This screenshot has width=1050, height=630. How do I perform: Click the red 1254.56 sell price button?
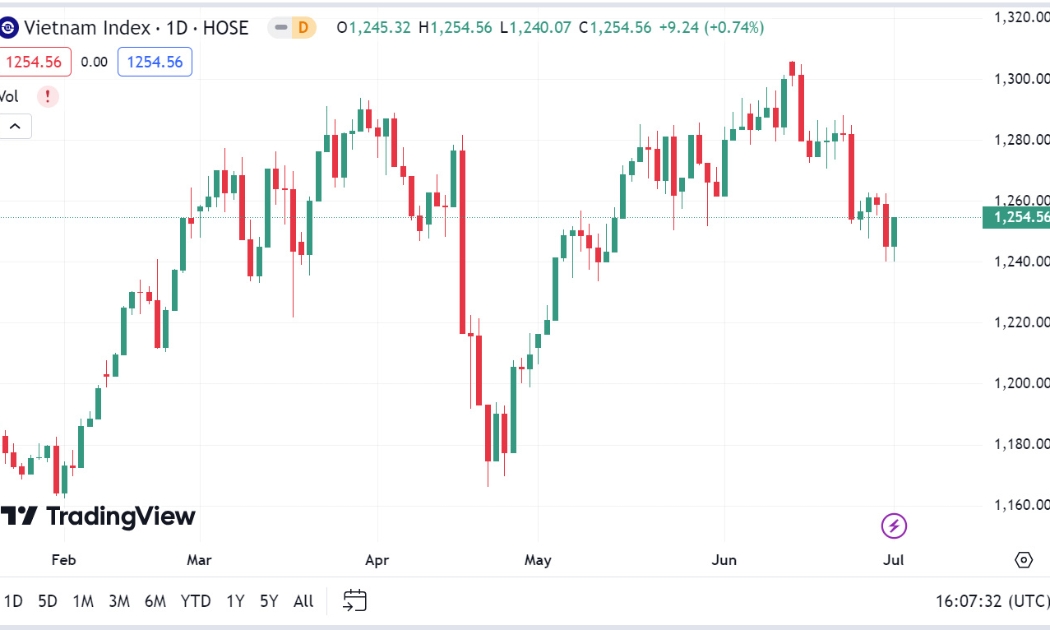coord(33,62)
